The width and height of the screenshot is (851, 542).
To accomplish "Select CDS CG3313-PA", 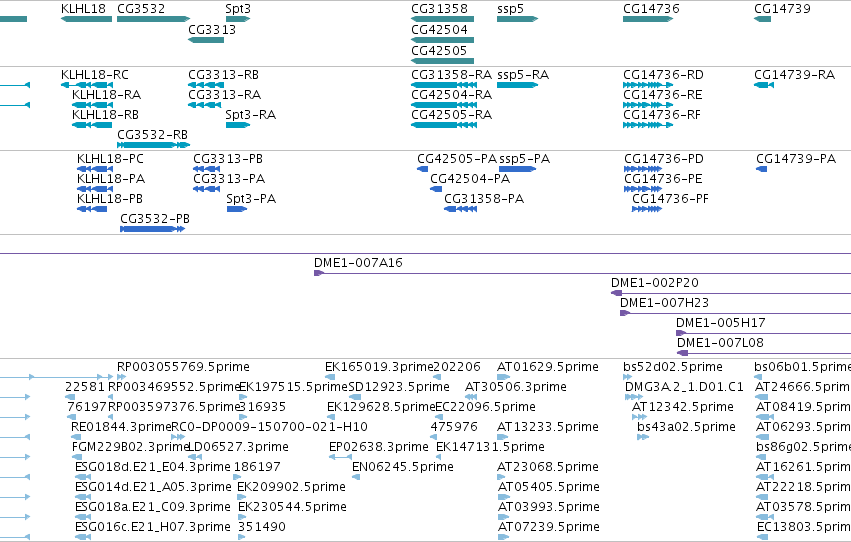I will pyautogui.click(x=207, y=189).
